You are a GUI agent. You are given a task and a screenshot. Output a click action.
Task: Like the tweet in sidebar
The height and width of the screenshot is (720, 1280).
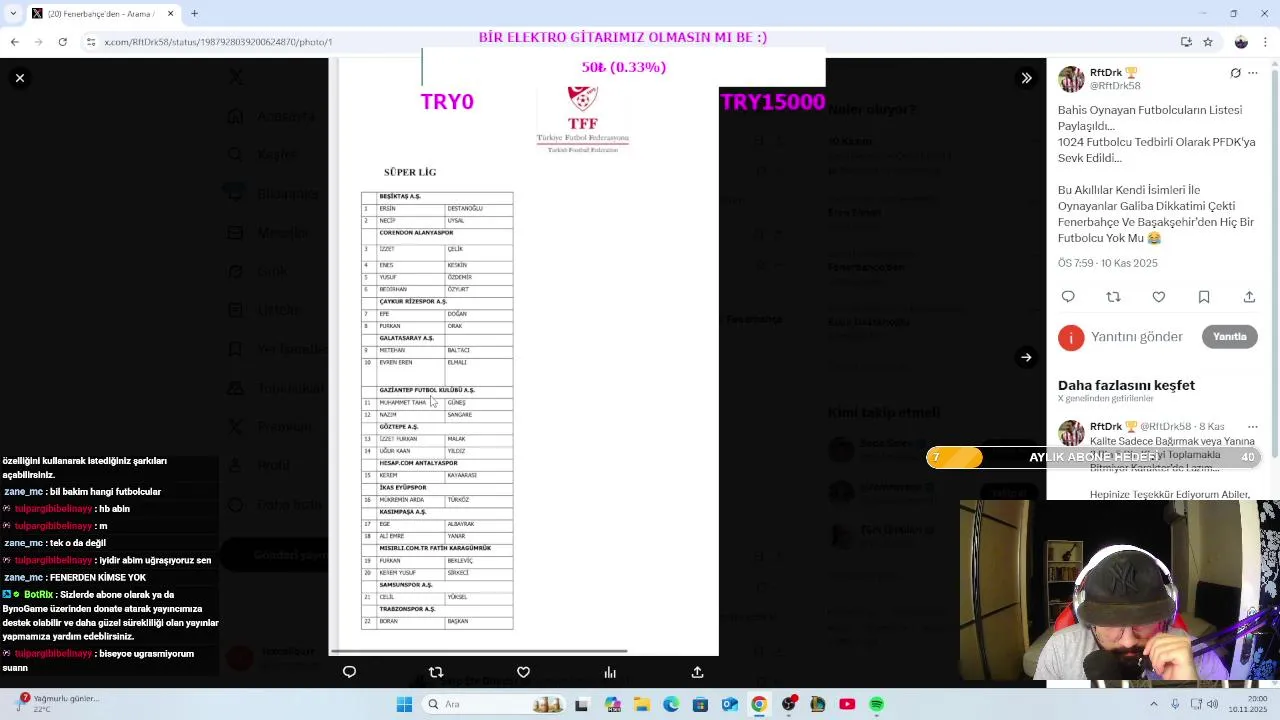coord(1159,297)
